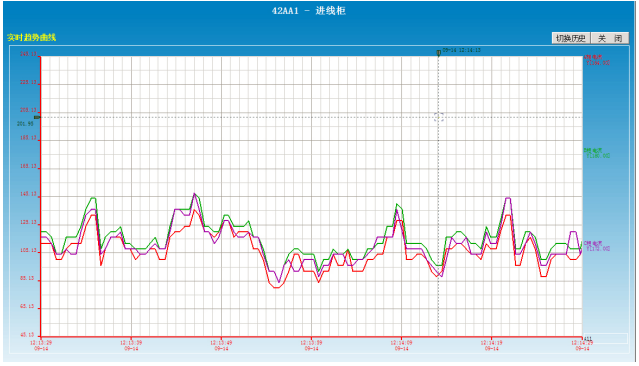639x366 pixels.
Task: Click the cursor timestamp label 09-14 12:14:13
Action: tap(461, 50)
